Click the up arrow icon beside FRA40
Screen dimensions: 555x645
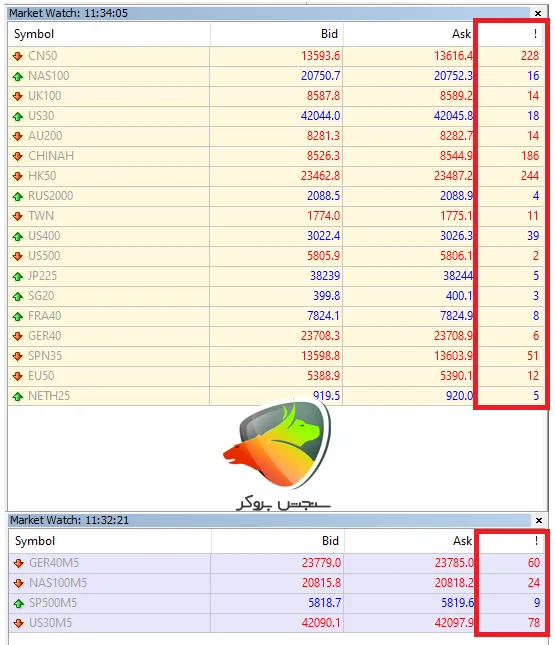click(x=18, y=316)
